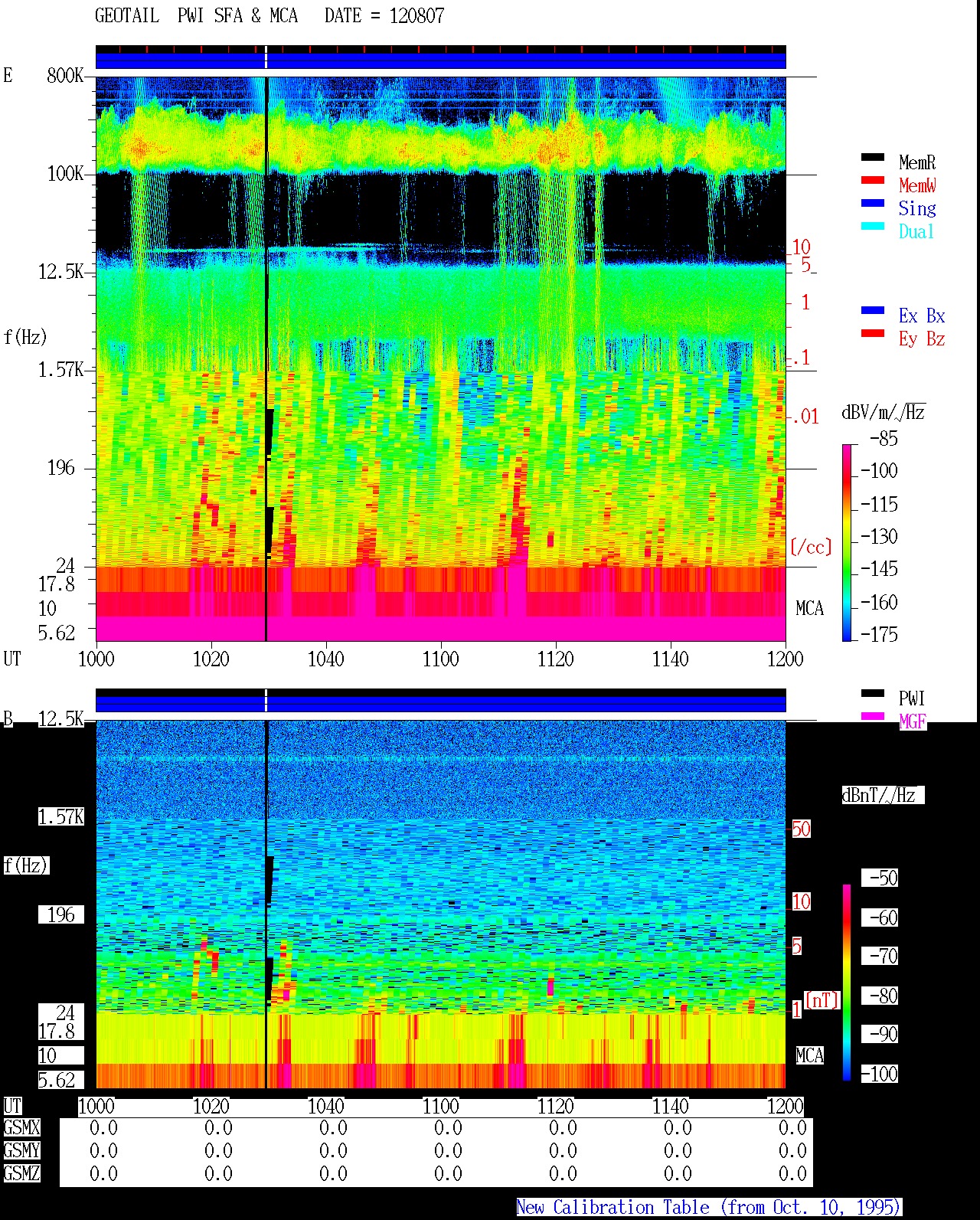The height and width of the screenshot is (1220, 980).
Task: Click the black PWI legend swatch
Action: click(x=873, y=693)
